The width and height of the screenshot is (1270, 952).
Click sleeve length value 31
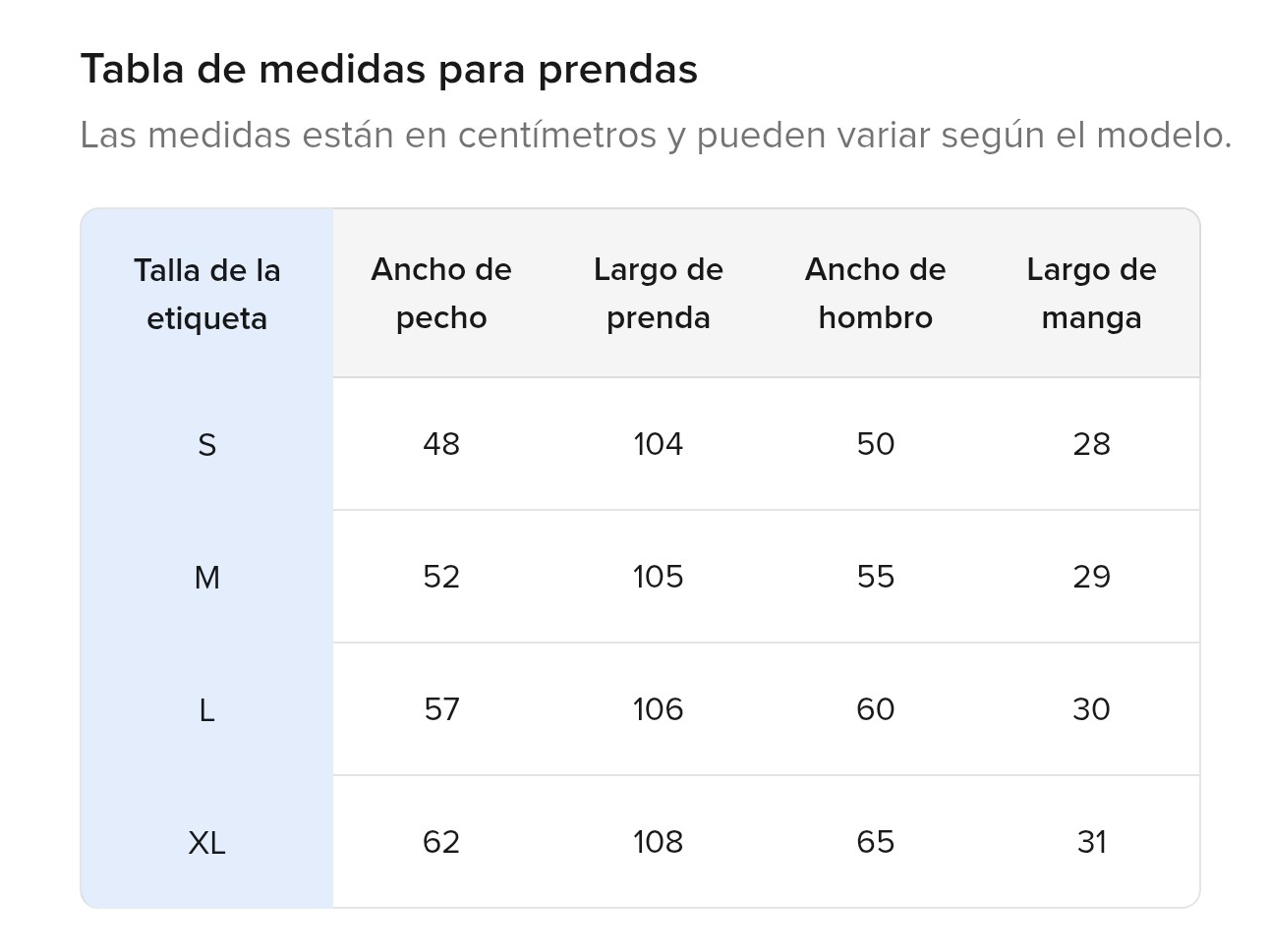pyautogui.click(x=1091, y=842)
